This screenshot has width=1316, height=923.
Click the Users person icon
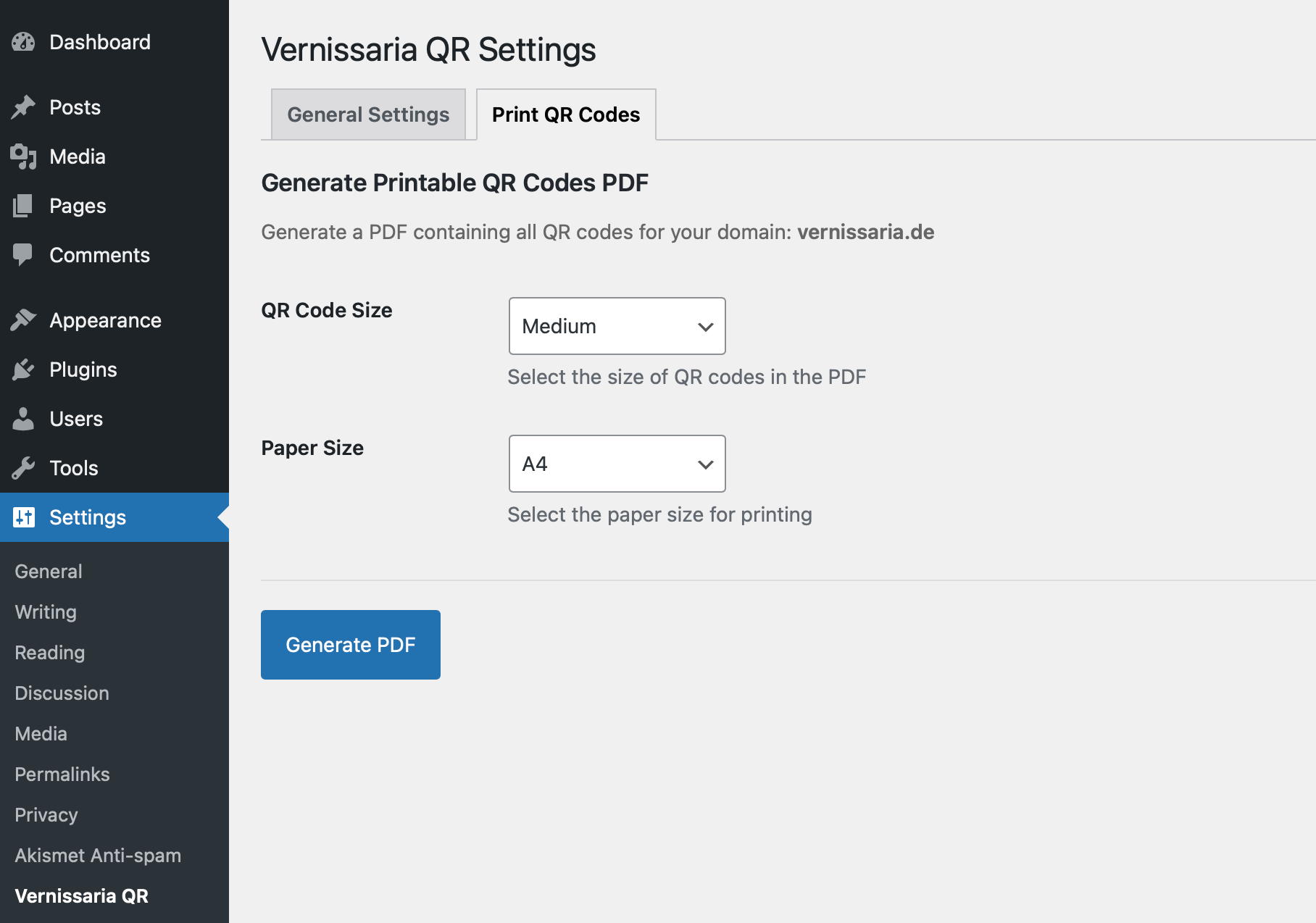click(23, 419)
